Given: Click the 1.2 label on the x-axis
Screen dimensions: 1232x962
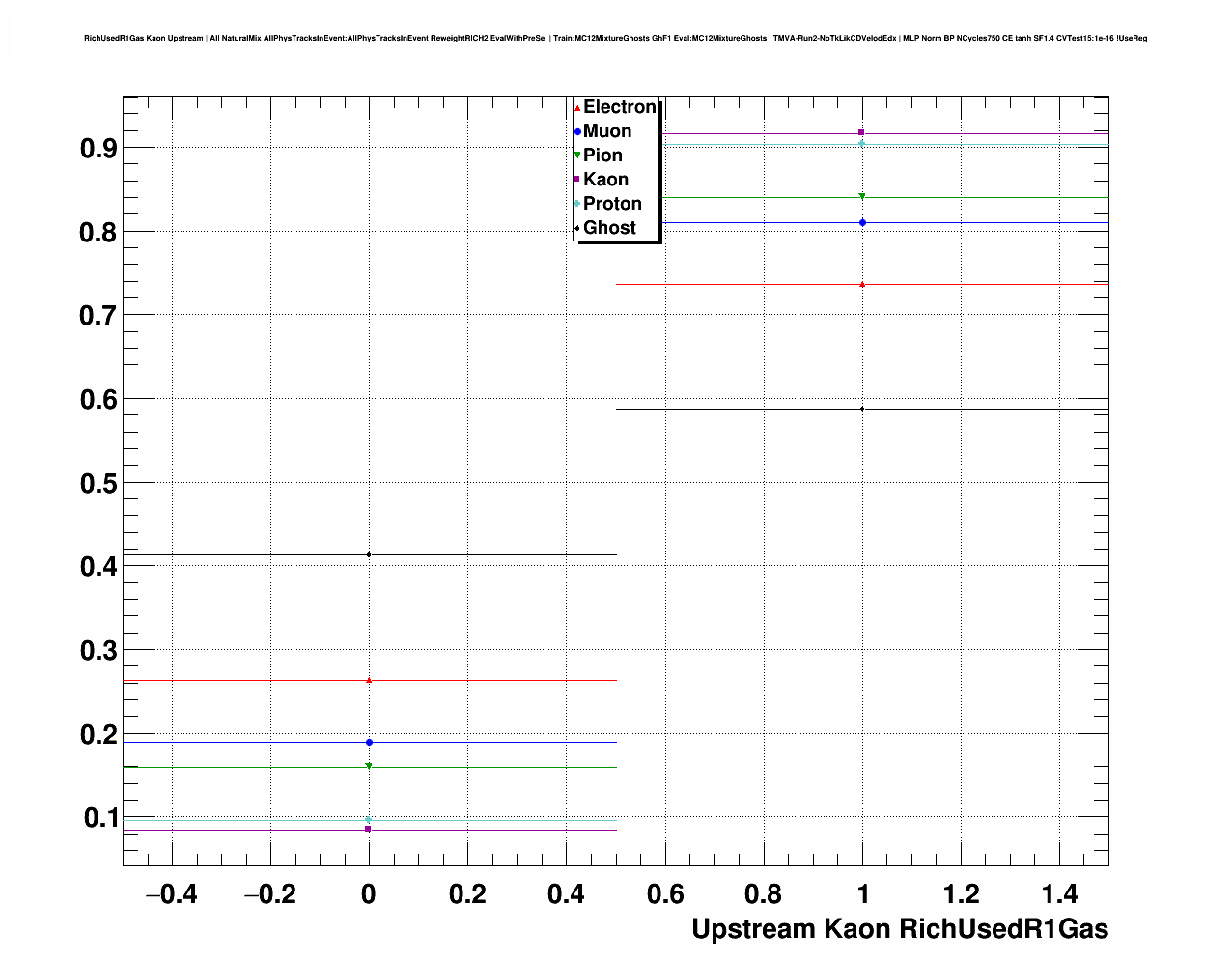Looking at the screenshot, I should coord(962,894).
